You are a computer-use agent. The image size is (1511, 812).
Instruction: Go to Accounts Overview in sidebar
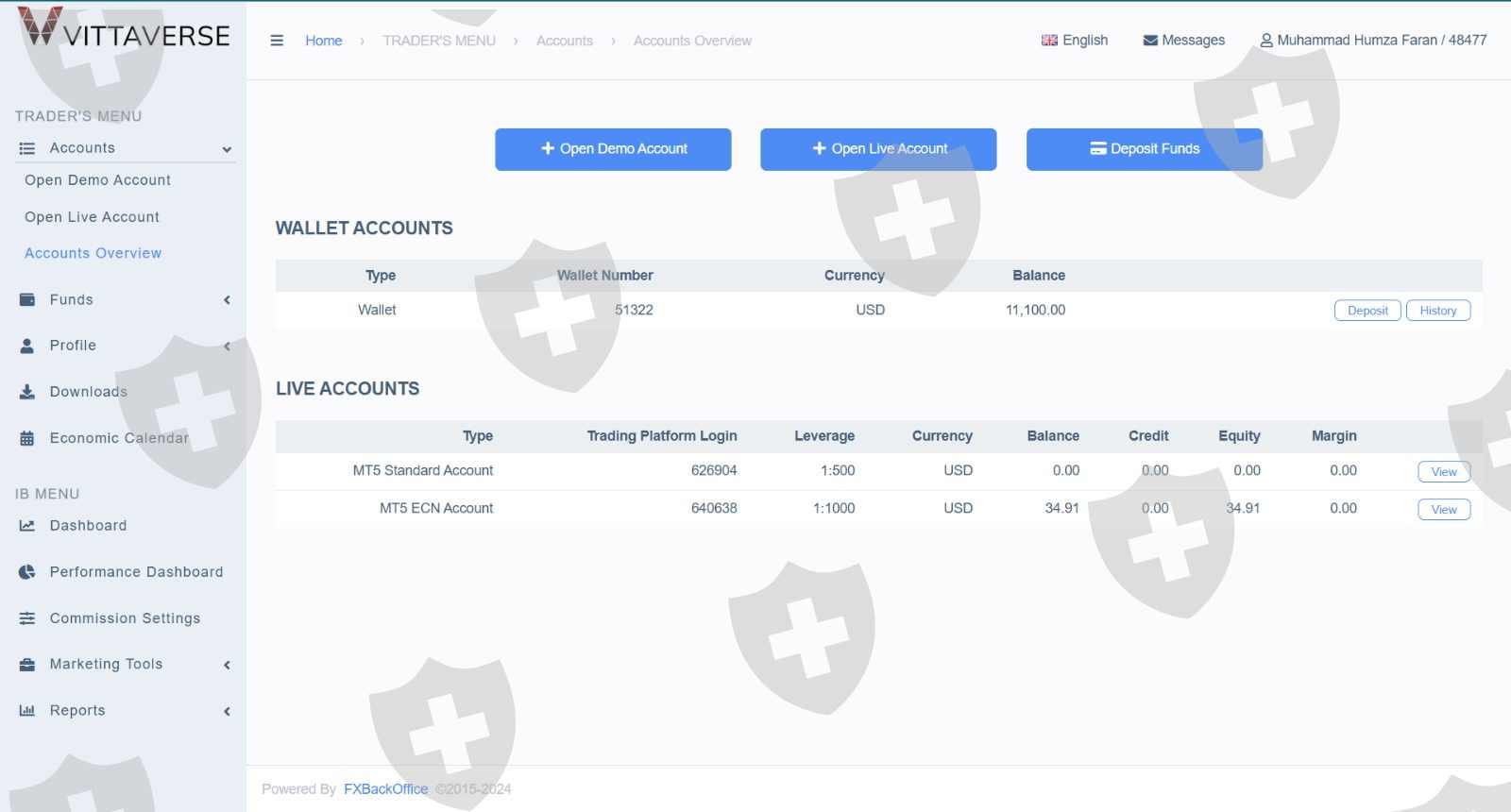click(93, 253)
